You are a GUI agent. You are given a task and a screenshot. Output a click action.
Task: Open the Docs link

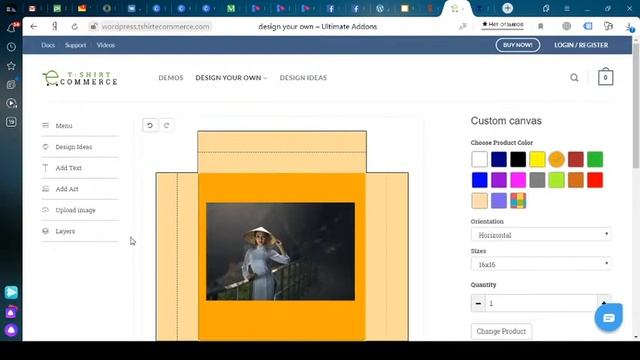[48, 45]
